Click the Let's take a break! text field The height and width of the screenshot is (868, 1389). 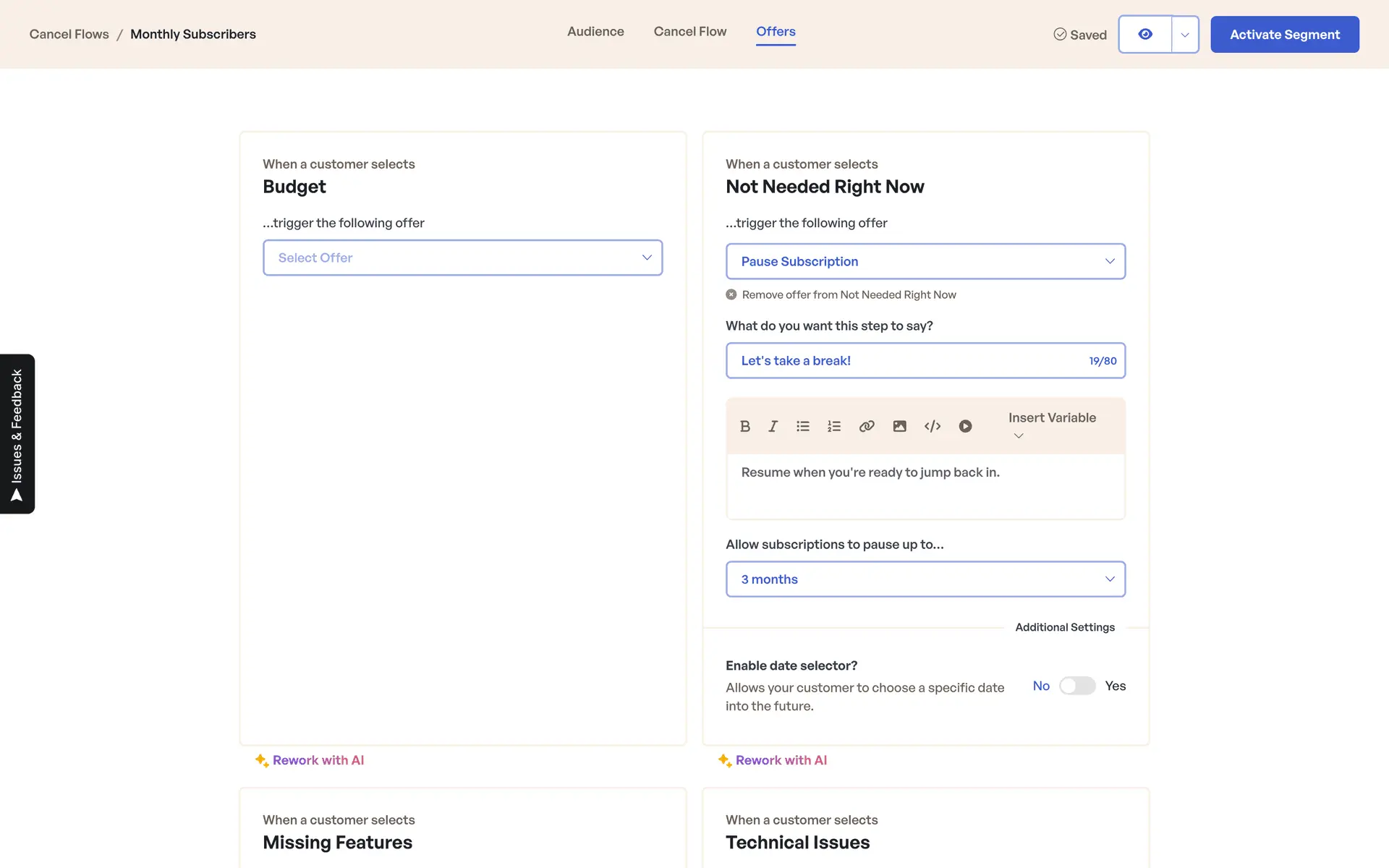(x=904, y=360)
